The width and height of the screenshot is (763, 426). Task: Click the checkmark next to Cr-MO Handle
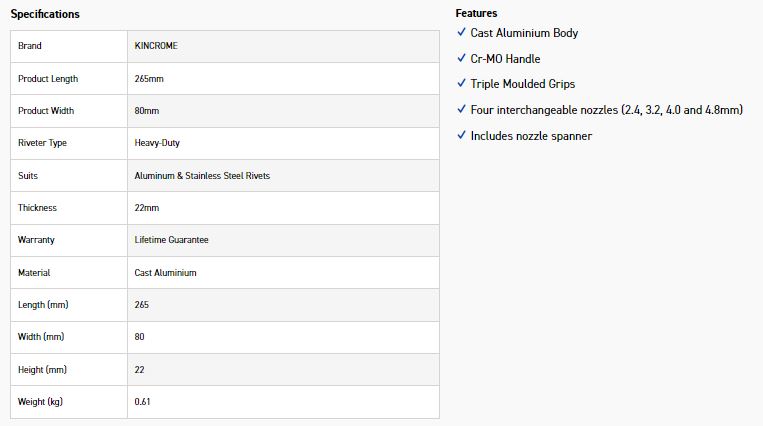point(461,58)
